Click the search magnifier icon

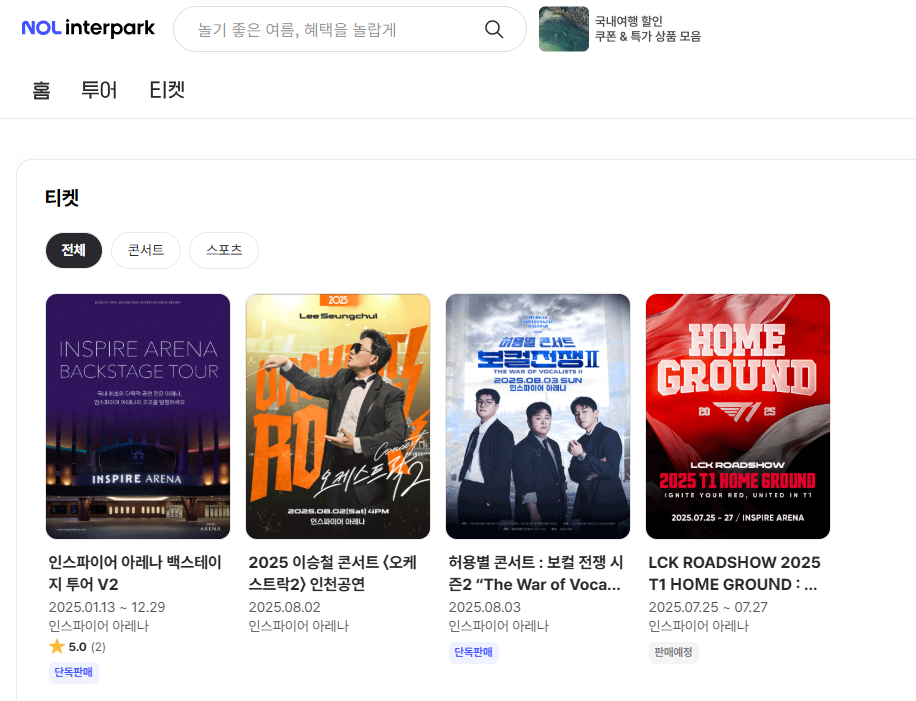[x=494, y=29]
